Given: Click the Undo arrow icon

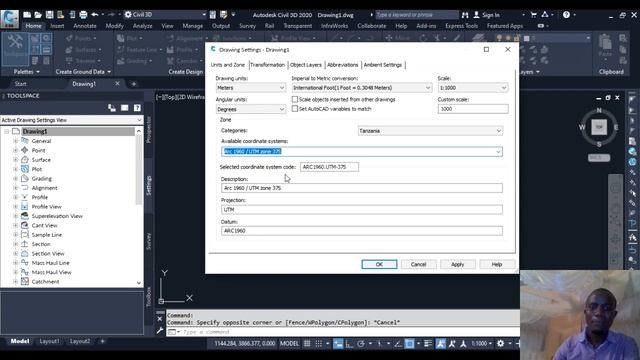Looking at the screenshot, I should click(95, 15).
